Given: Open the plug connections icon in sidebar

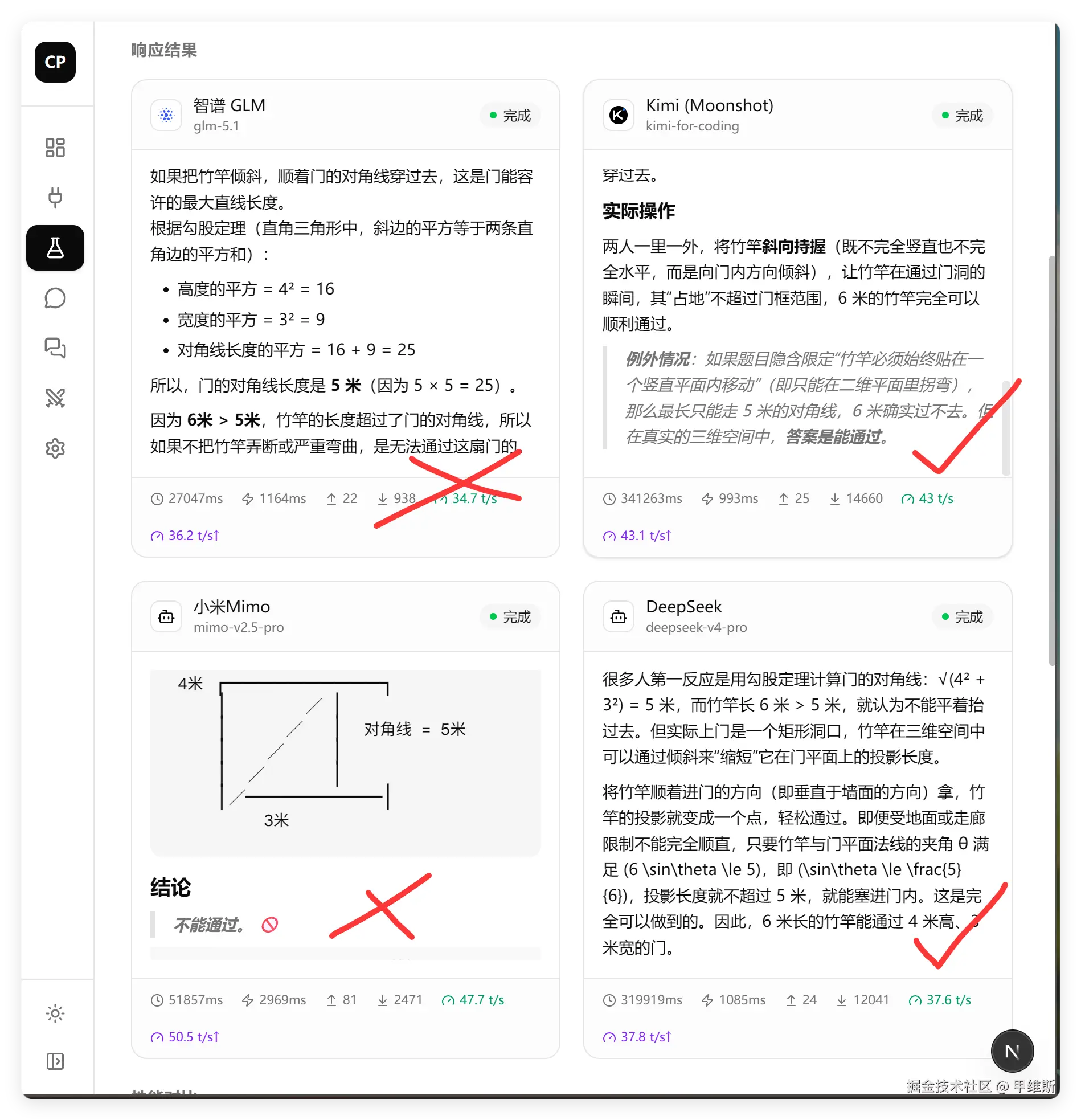Looking at the screenshot, I should (x=55, y=197).
